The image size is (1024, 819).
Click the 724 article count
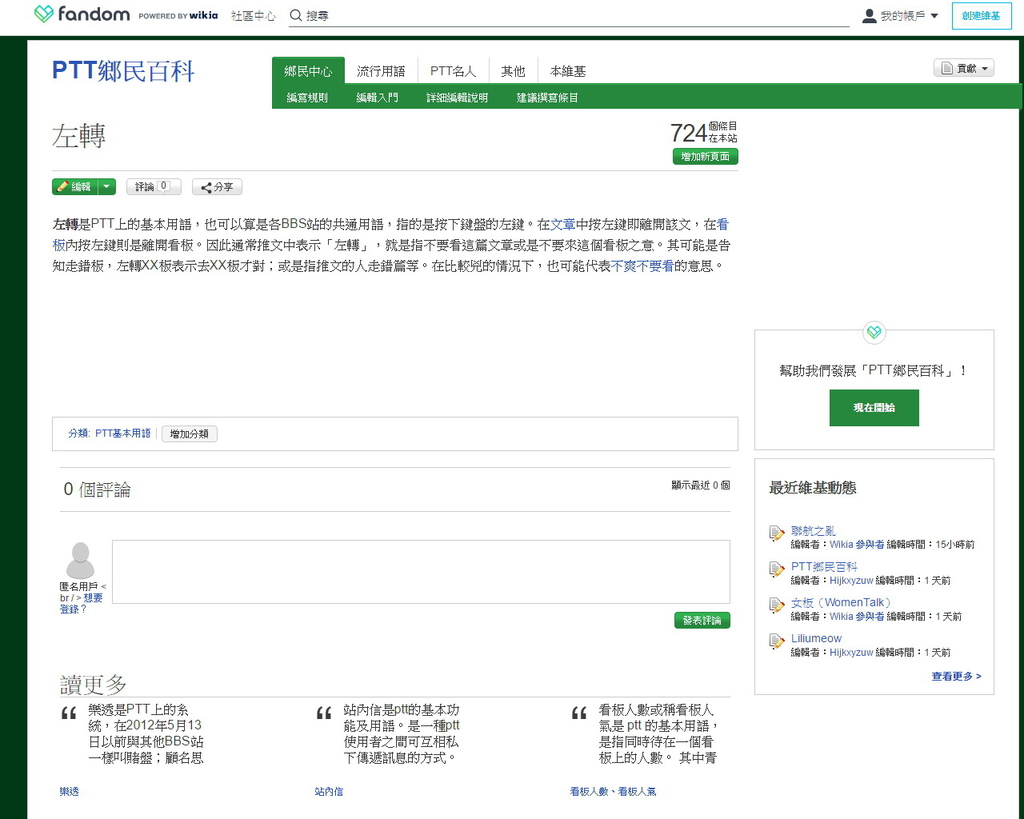pos(688,133)
